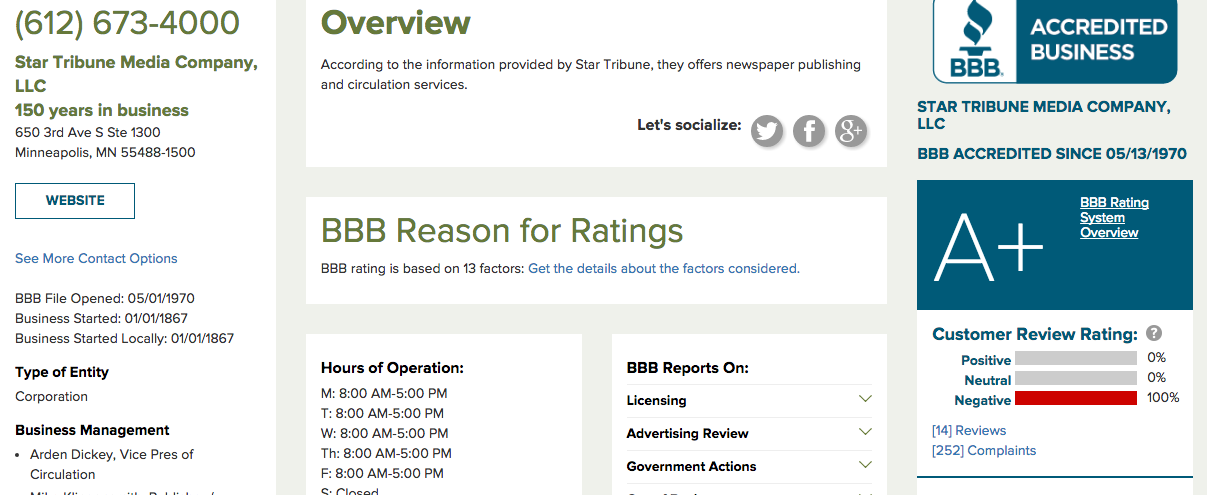Click the Advertising Review label
This screenshot has width=1207, height=495.
[687, 433]
